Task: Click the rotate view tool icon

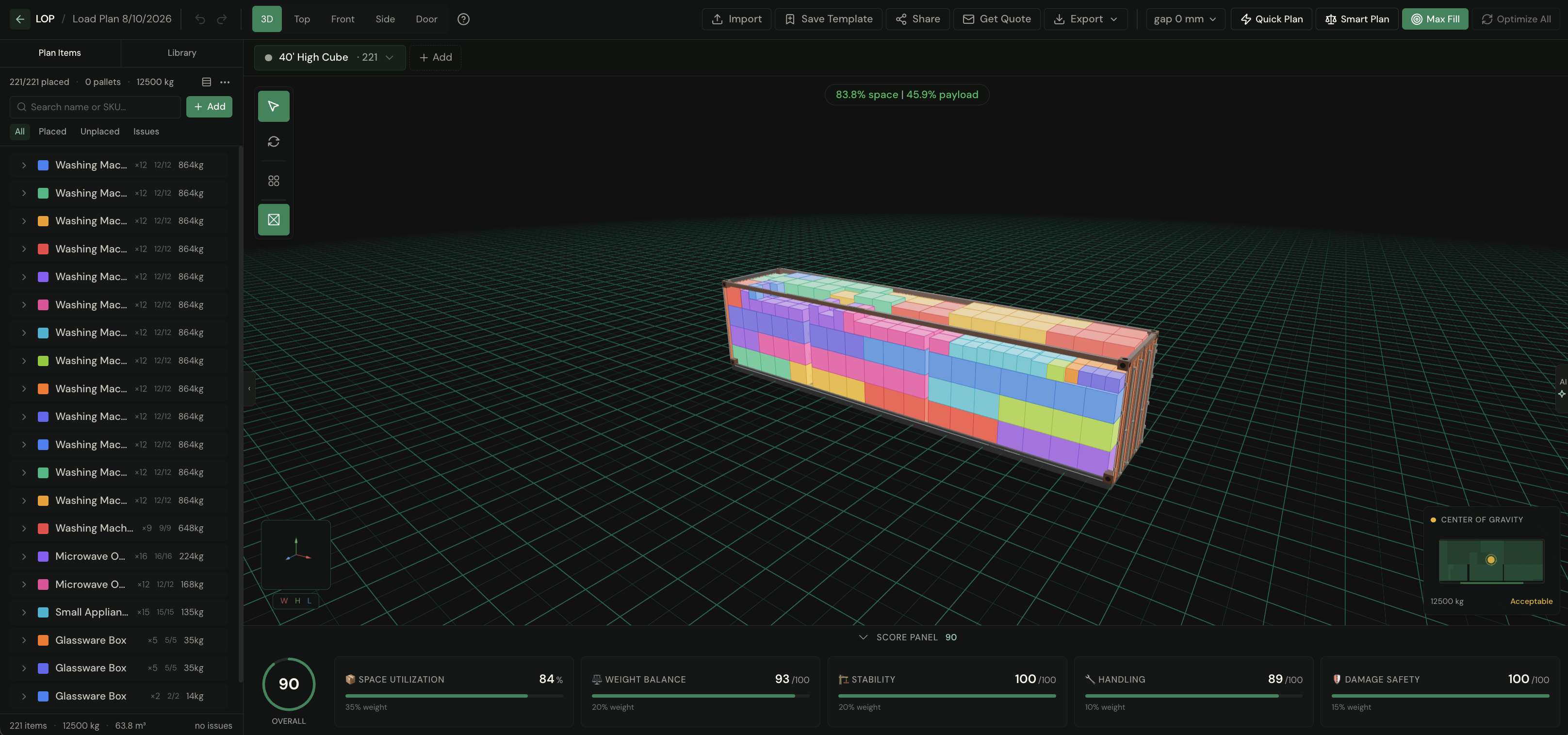Action: pos(273,141)
